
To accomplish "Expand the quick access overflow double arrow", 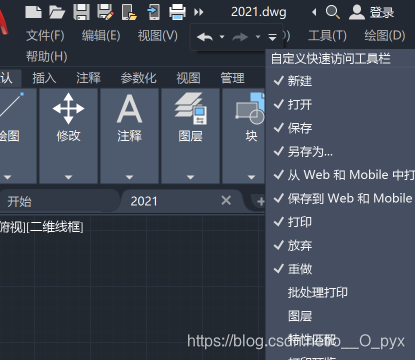I will [199, 12].
